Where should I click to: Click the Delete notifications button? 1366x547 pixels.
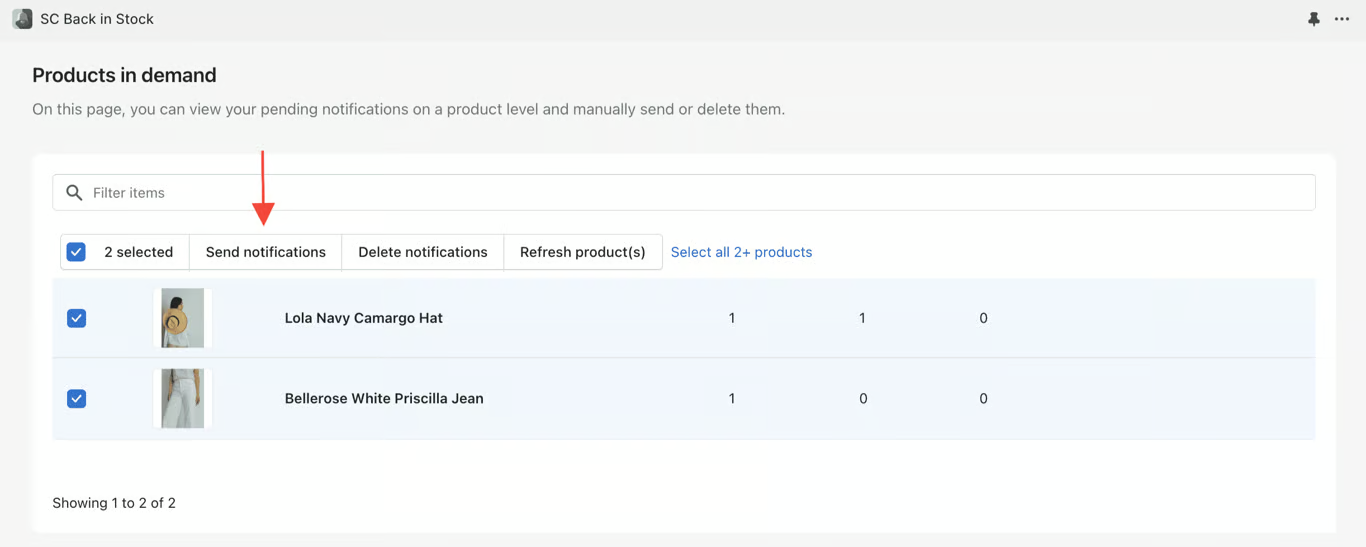coord(422,252)
